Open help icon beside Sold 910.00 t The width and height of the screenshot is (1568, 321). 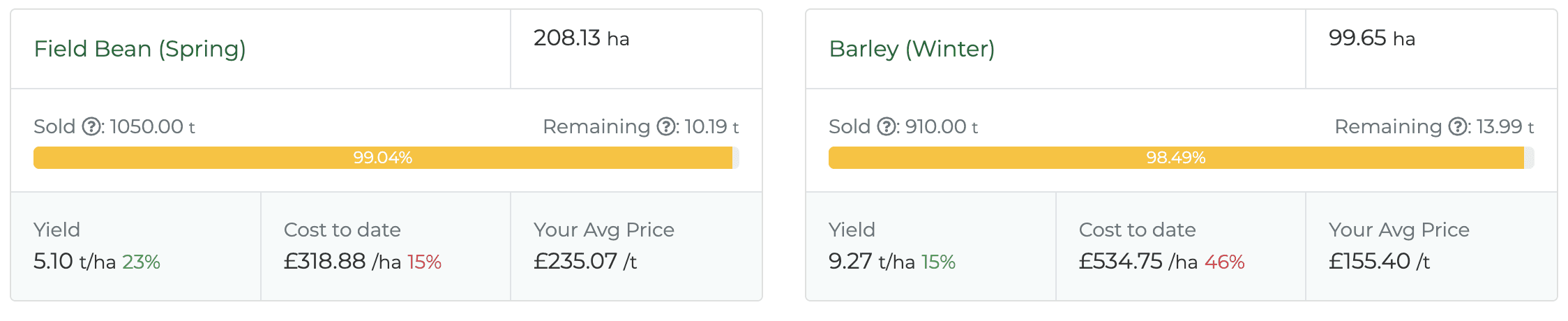tap(887, 126)
